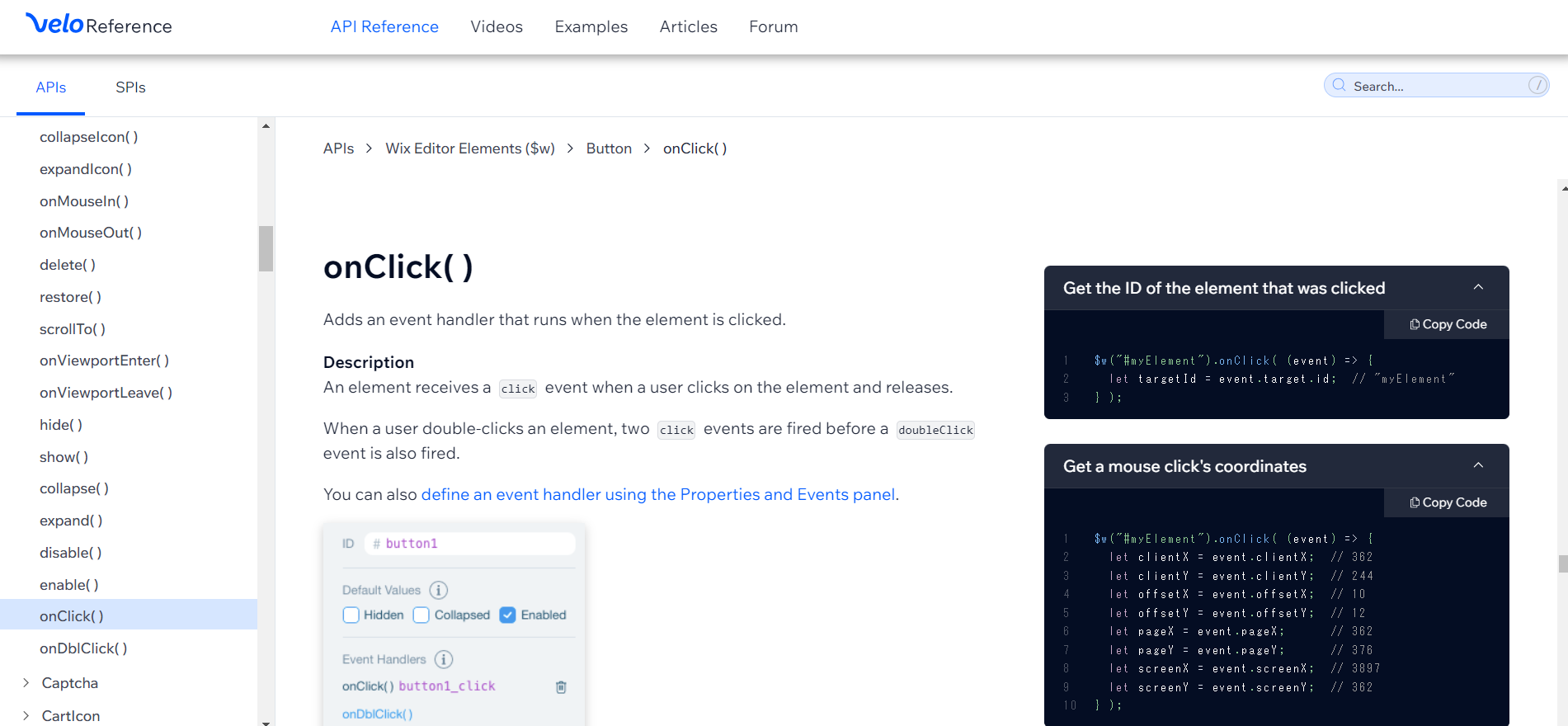Expand the CartIcon tree node

click(26, 715)
